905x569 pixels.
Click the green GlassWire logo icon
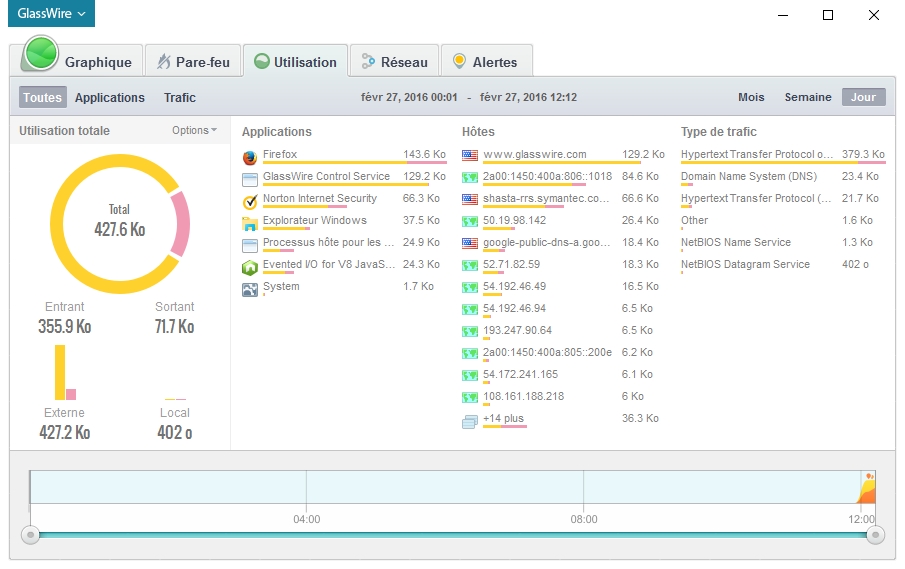coord(40,54)
